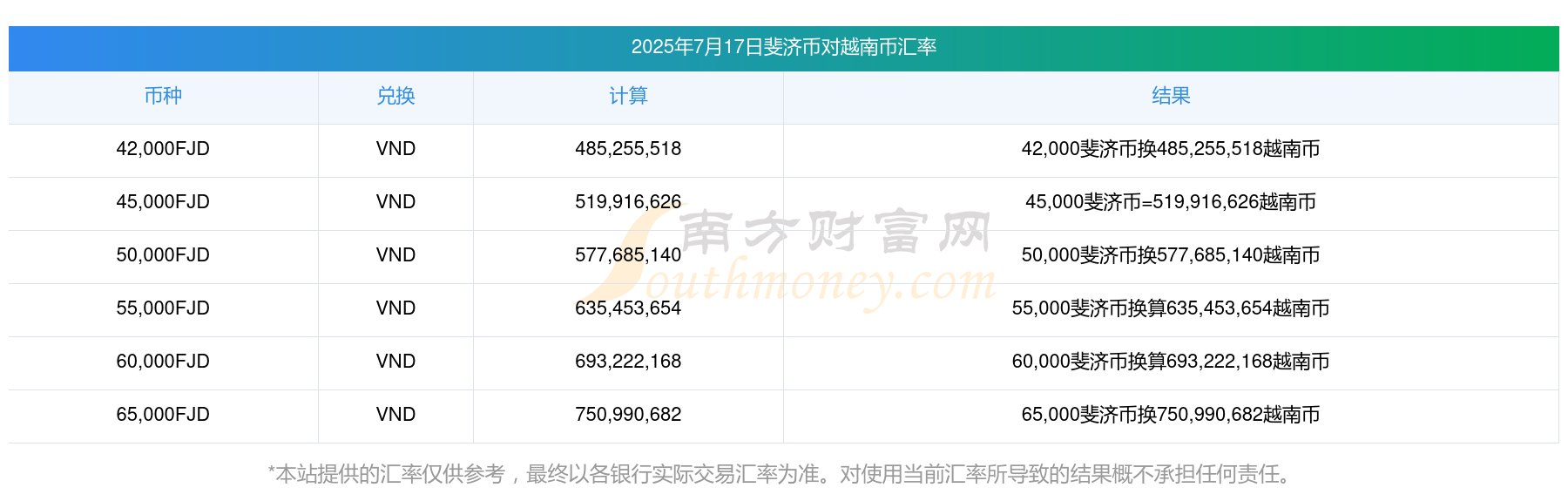Click the 计算 column header
The height and width of the screenshot is (501, 1568).
coord(628,96)
